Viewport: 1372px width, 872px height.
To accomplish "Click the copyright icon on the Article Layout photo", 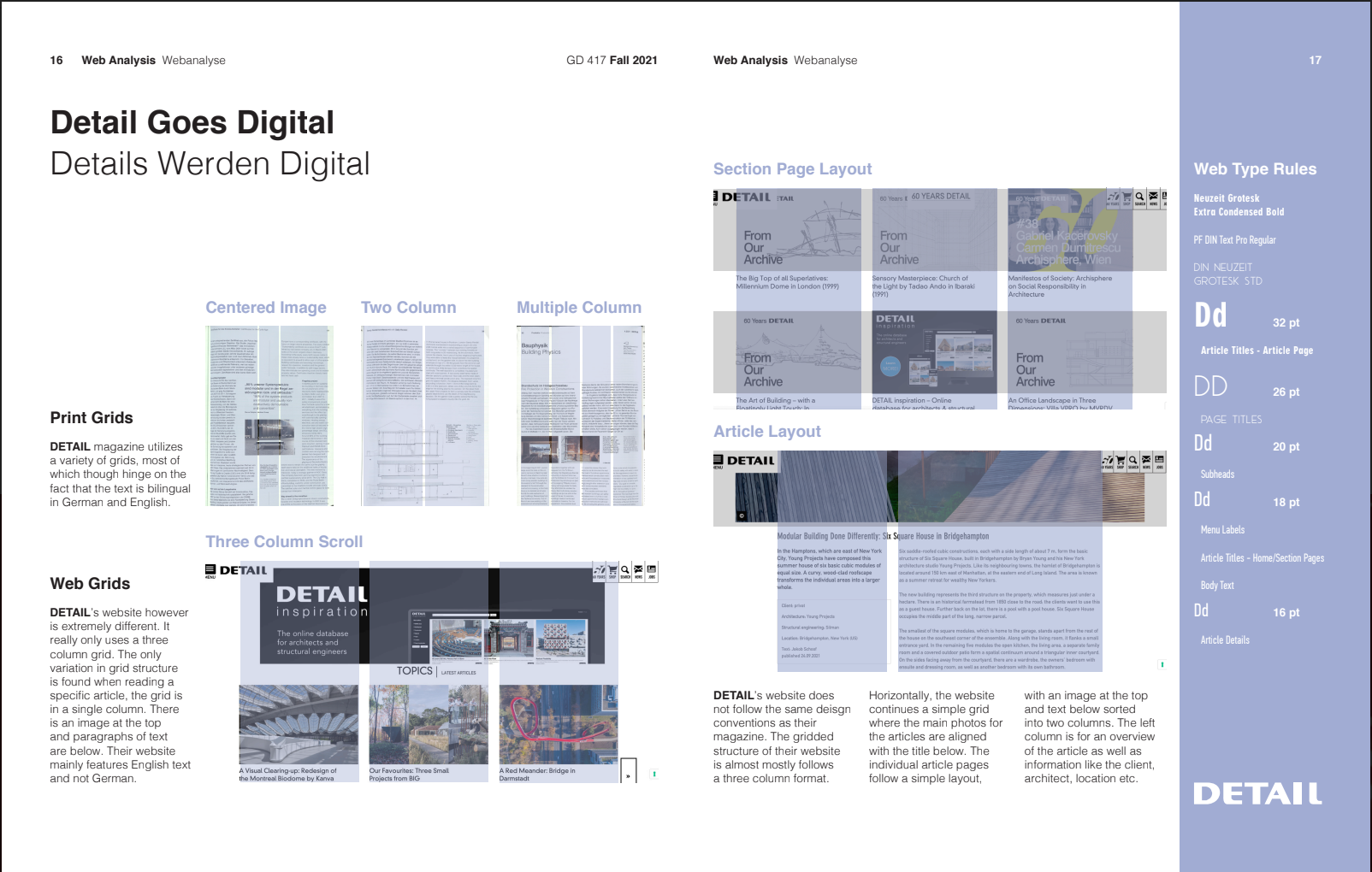I will [x=742, y=516].
